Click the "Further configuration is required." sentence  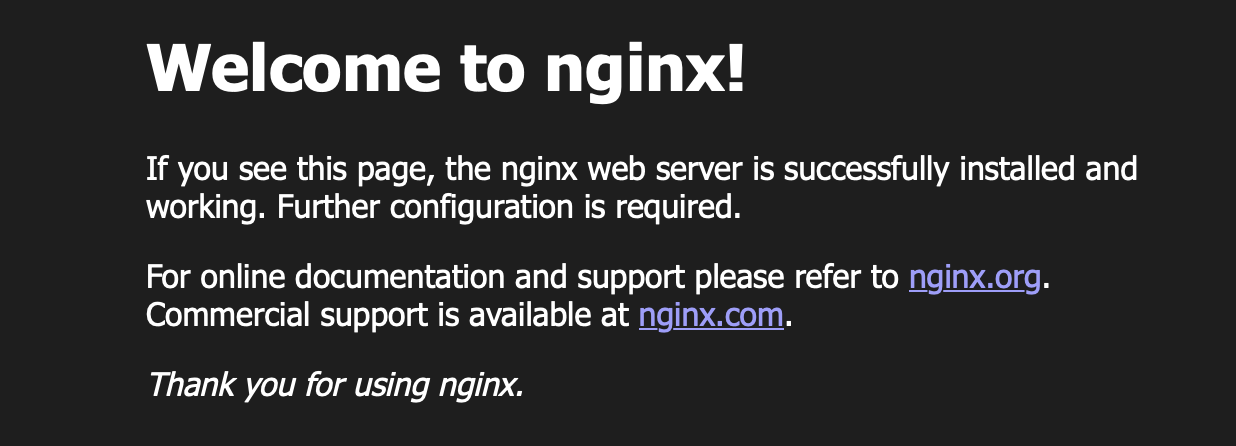point(509,209)
